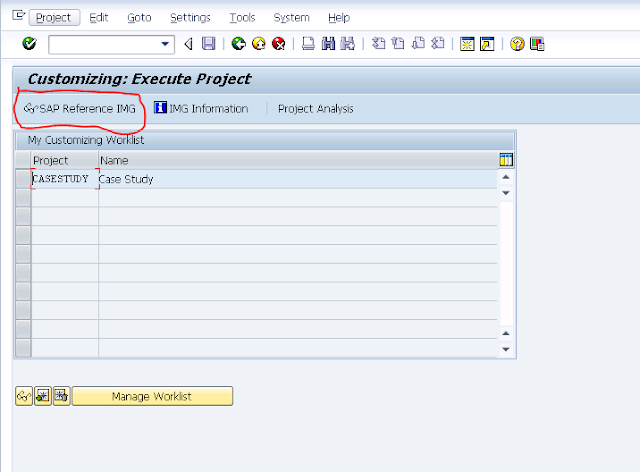Viewport: 640px width, 472px height.
Task: Click scrollbar down arrow below CASESTUDY row
Action: pyautogui.click(x=506, y=193)
